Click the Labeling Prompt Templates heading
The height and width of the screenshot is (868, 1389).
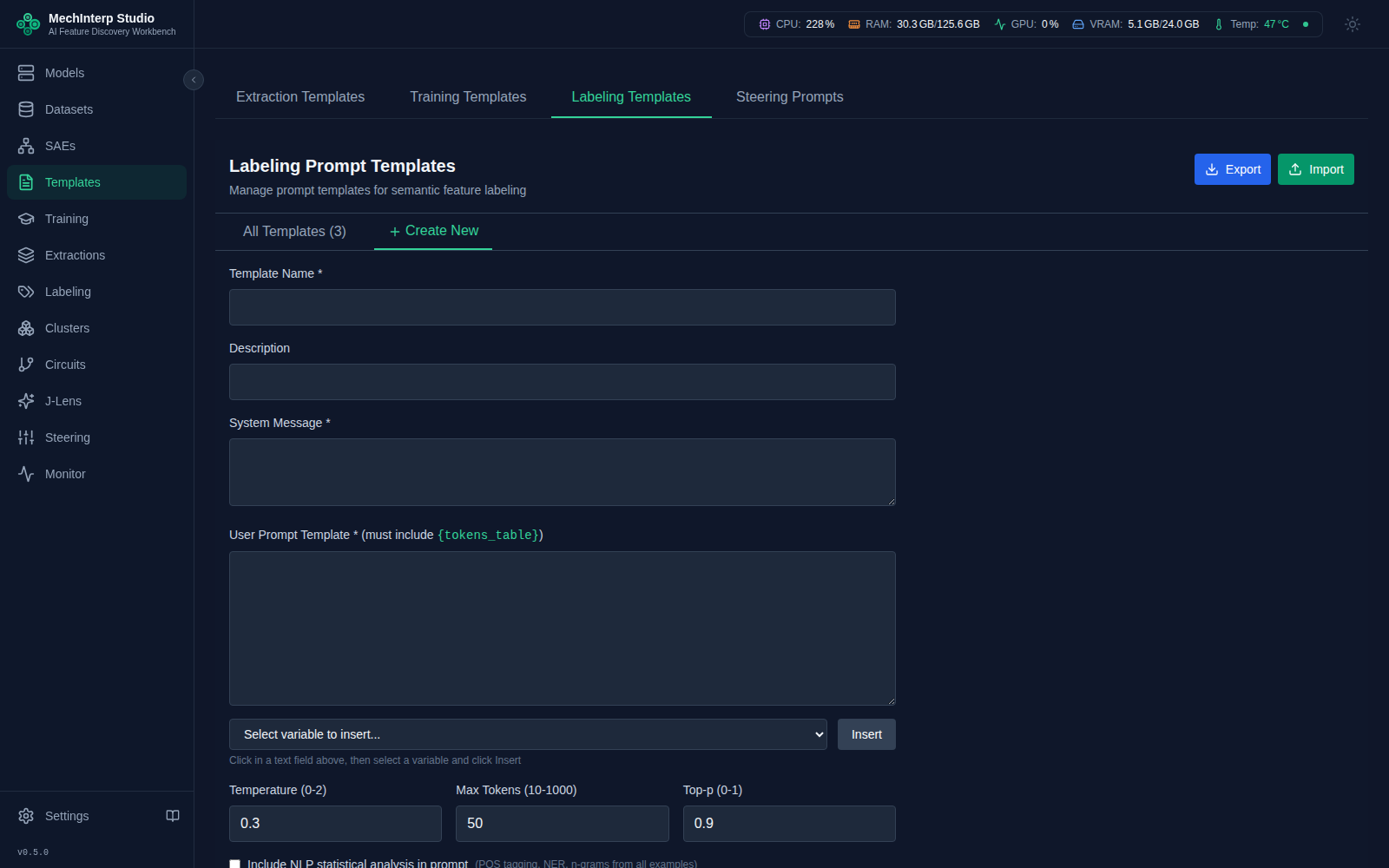tap(342, 166)
